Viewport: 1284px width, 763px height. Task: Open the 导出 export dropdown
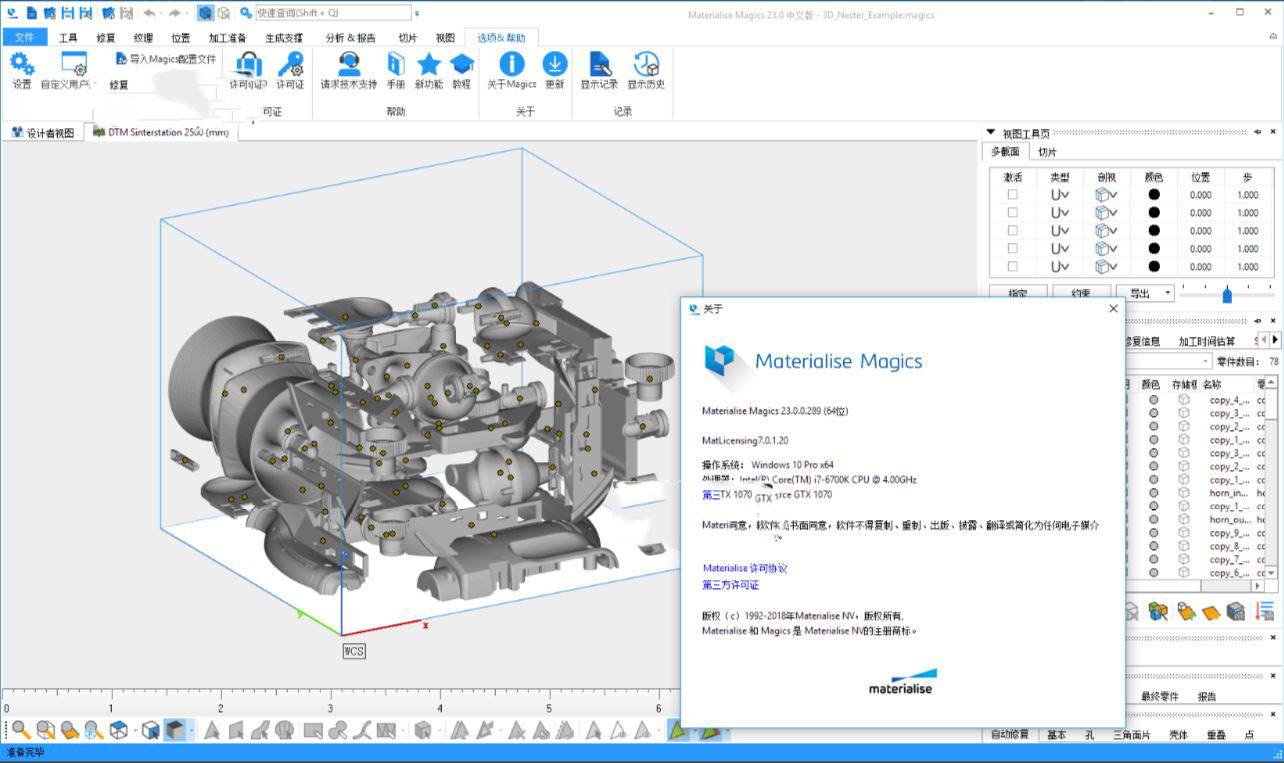click(x=1147, y=293)
